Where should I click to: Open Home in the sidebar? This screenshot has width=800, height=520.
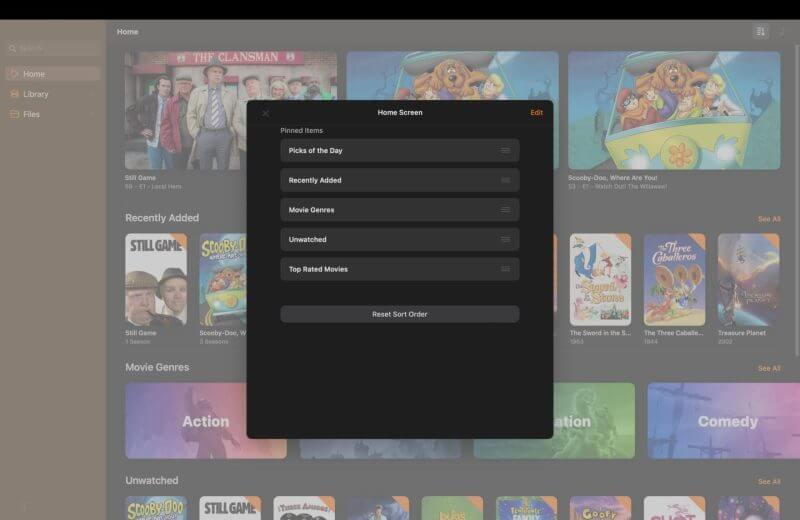[53, 74]
